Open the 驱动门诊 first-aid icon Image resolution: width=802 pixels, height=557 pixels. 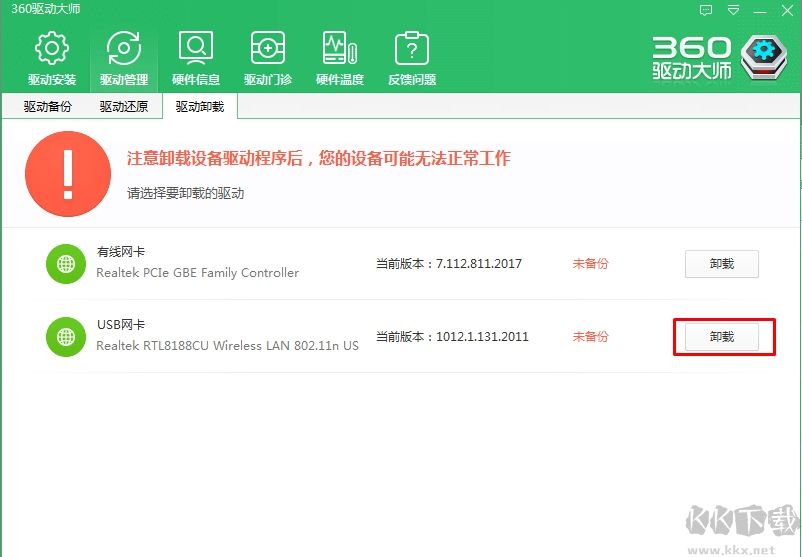268,49
